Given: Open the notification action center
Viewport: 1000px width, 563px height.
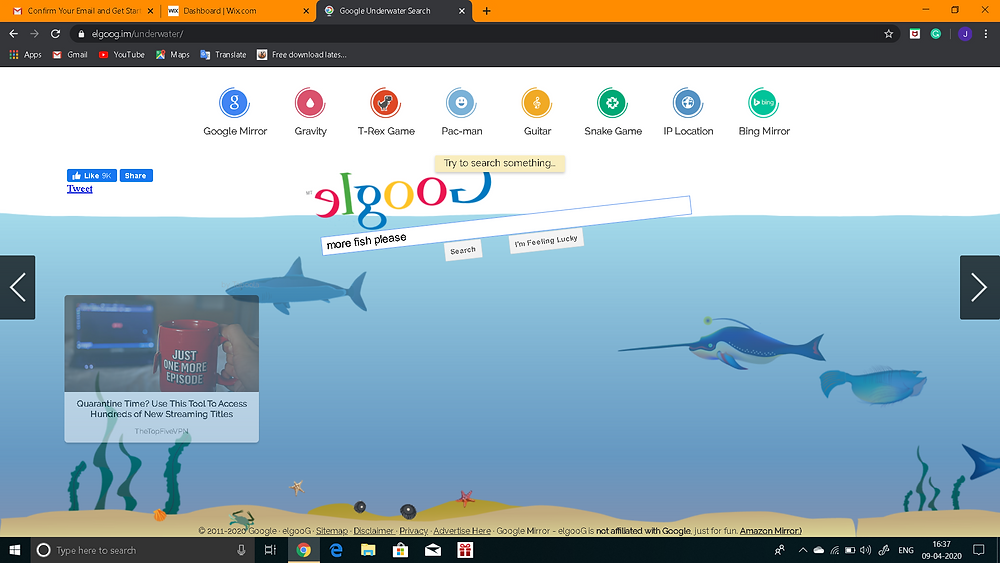Looking at the screenshot, I should coord(979,550).
